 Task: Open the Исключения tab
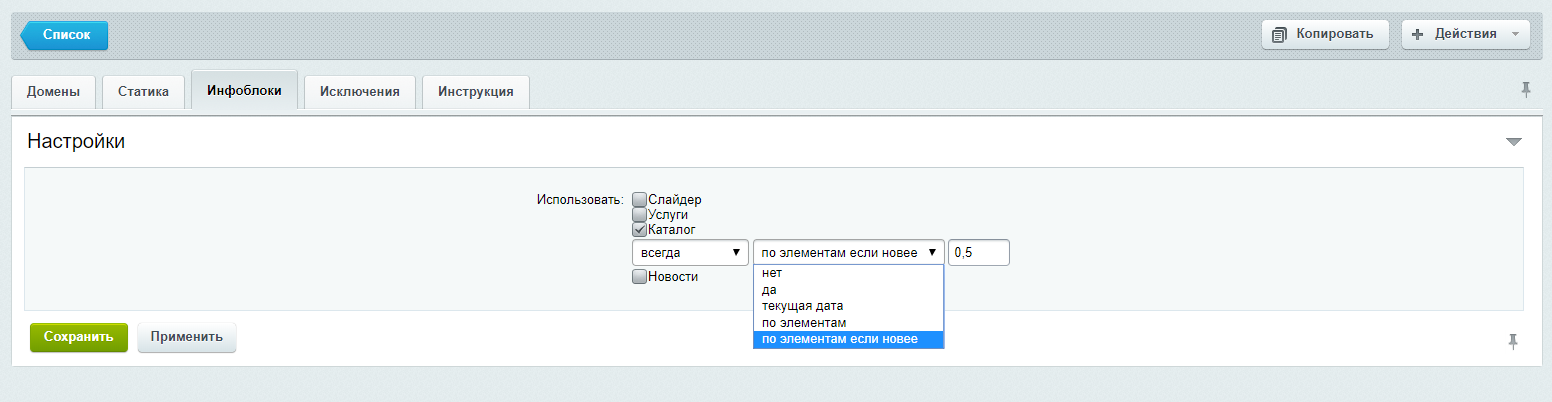[359, 92]
